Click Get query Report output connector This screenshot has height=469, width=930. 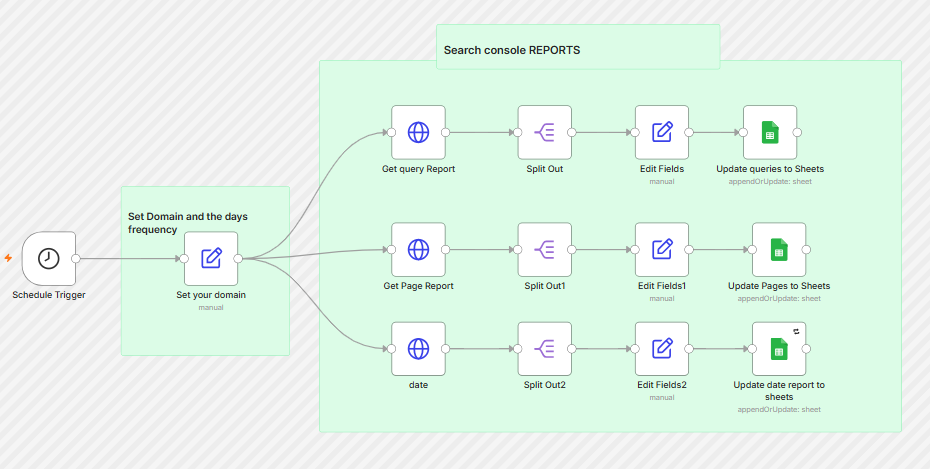point(445,132)
